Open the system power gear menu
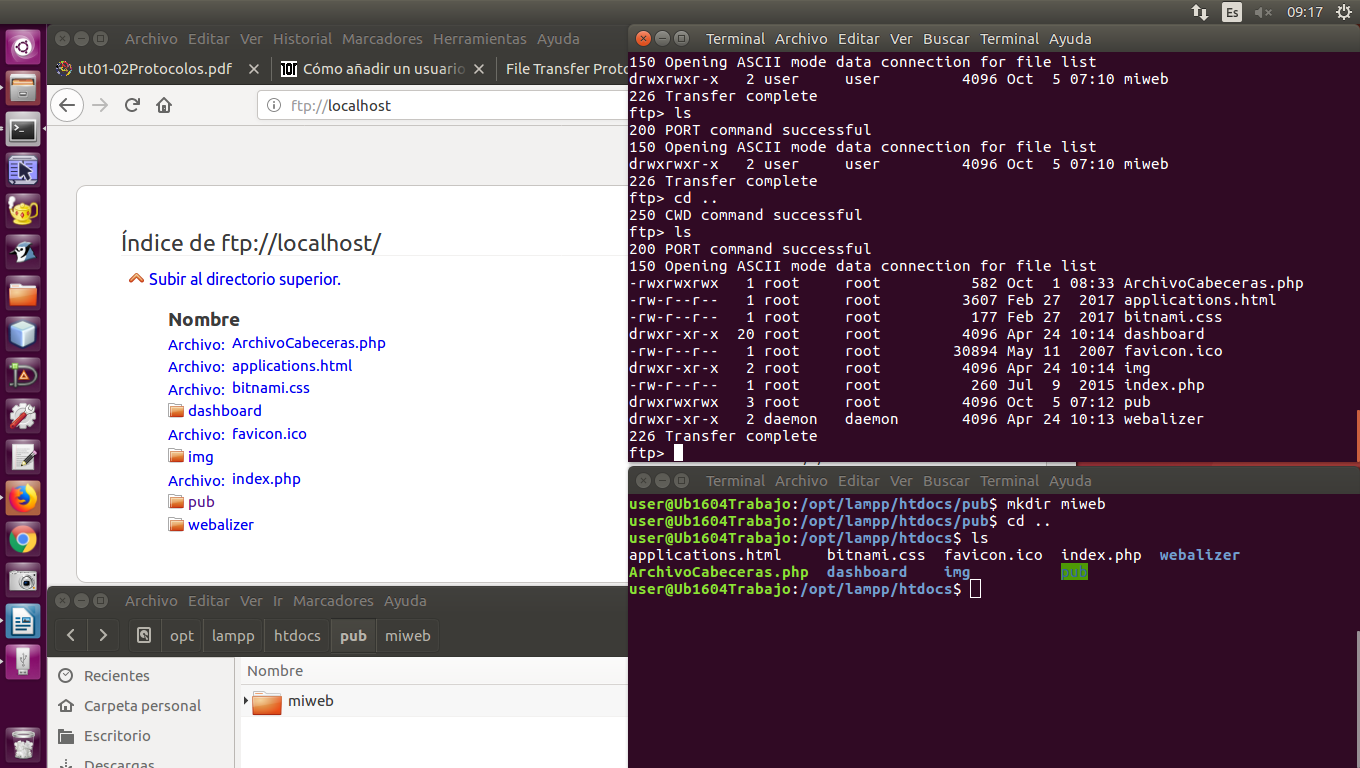Screen dimensions: 1360x768 coord(1343,12)
